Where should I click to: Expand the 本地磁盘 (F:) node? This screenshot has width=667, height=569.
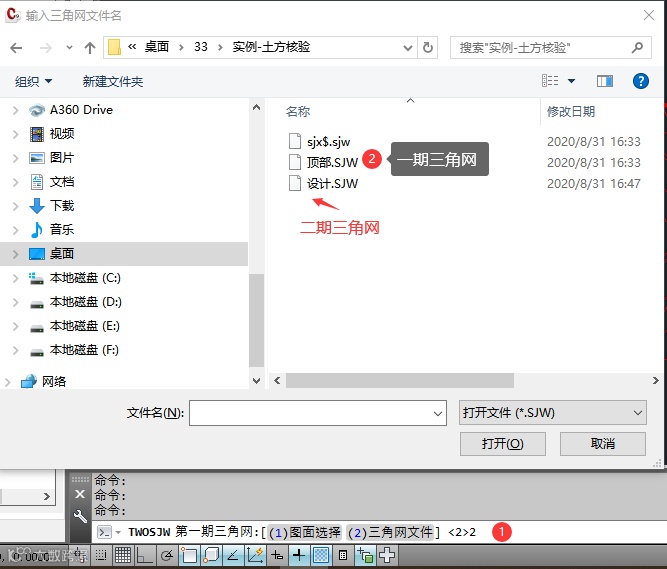(x=16, y=350)
